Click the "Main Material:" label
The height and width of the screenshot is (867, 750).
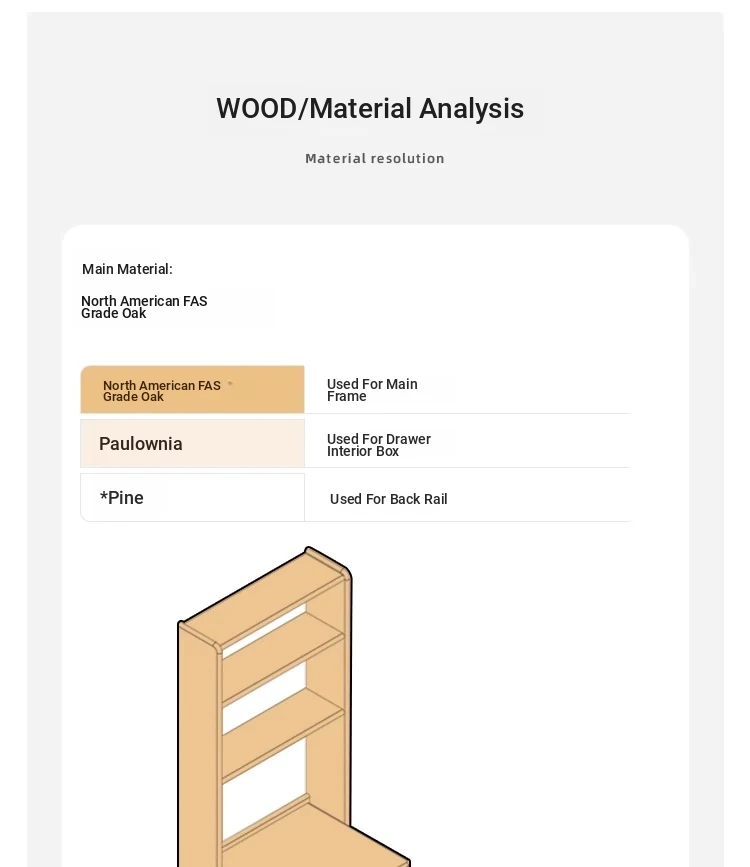pos(127,269)
